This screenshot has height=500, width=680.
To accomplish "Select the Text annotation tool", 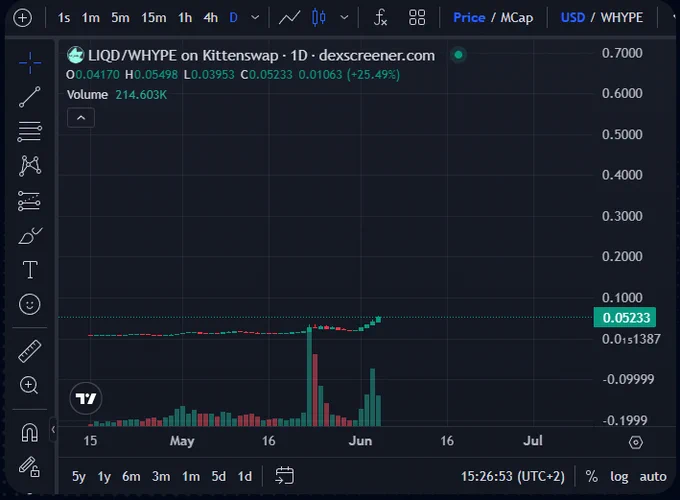I will coord(30,270).
